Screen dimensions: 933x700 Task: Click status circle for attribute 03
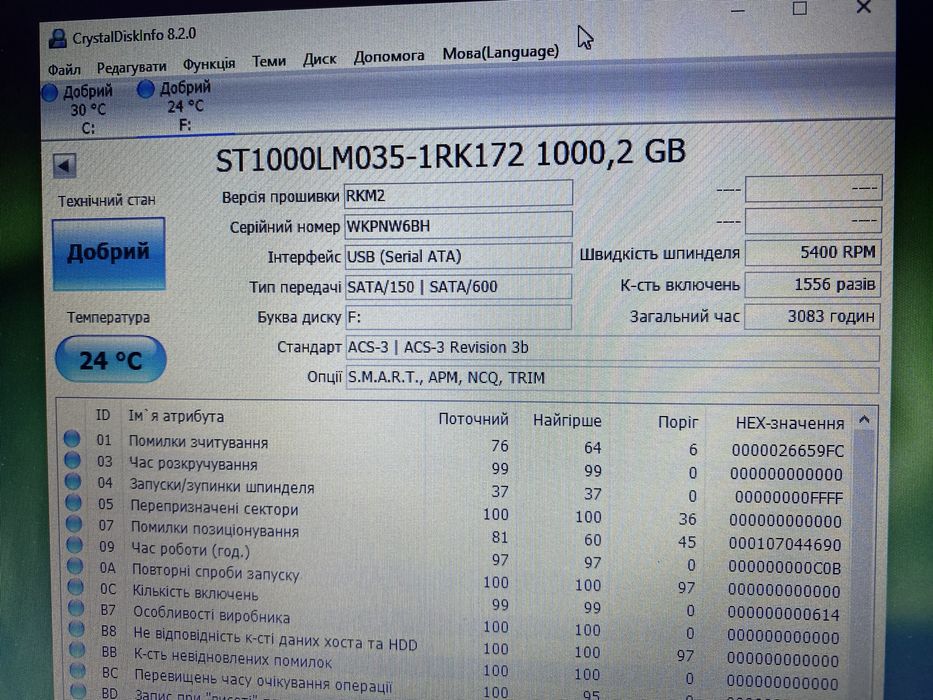73,460
